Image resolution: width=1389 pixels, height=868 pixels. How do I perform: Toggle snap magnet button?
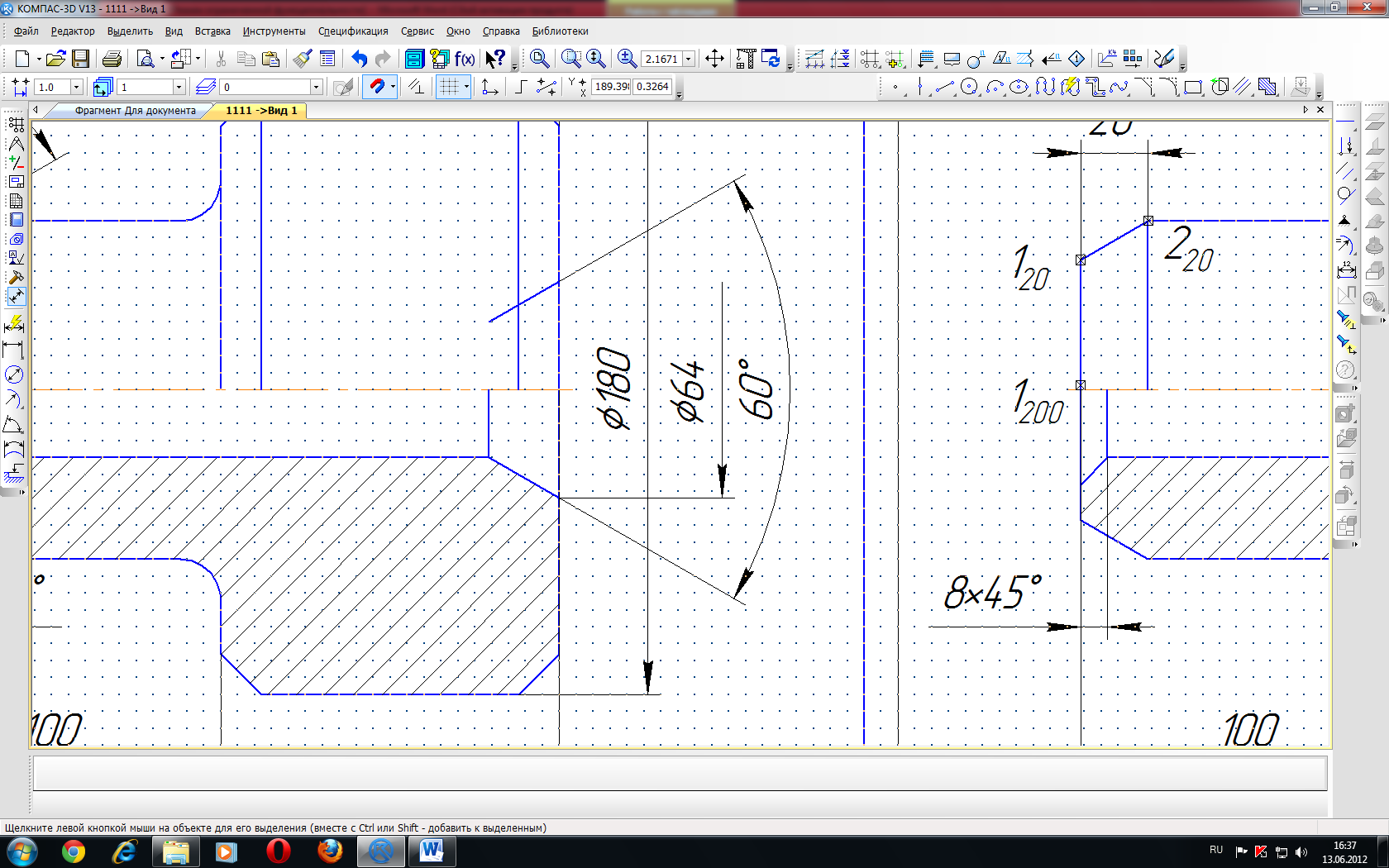point(376,87)
